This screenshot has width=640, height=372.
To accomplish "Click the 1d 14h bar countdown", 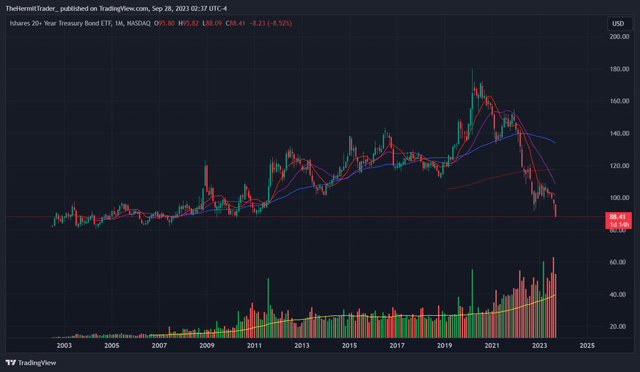I will pos(619,225).
